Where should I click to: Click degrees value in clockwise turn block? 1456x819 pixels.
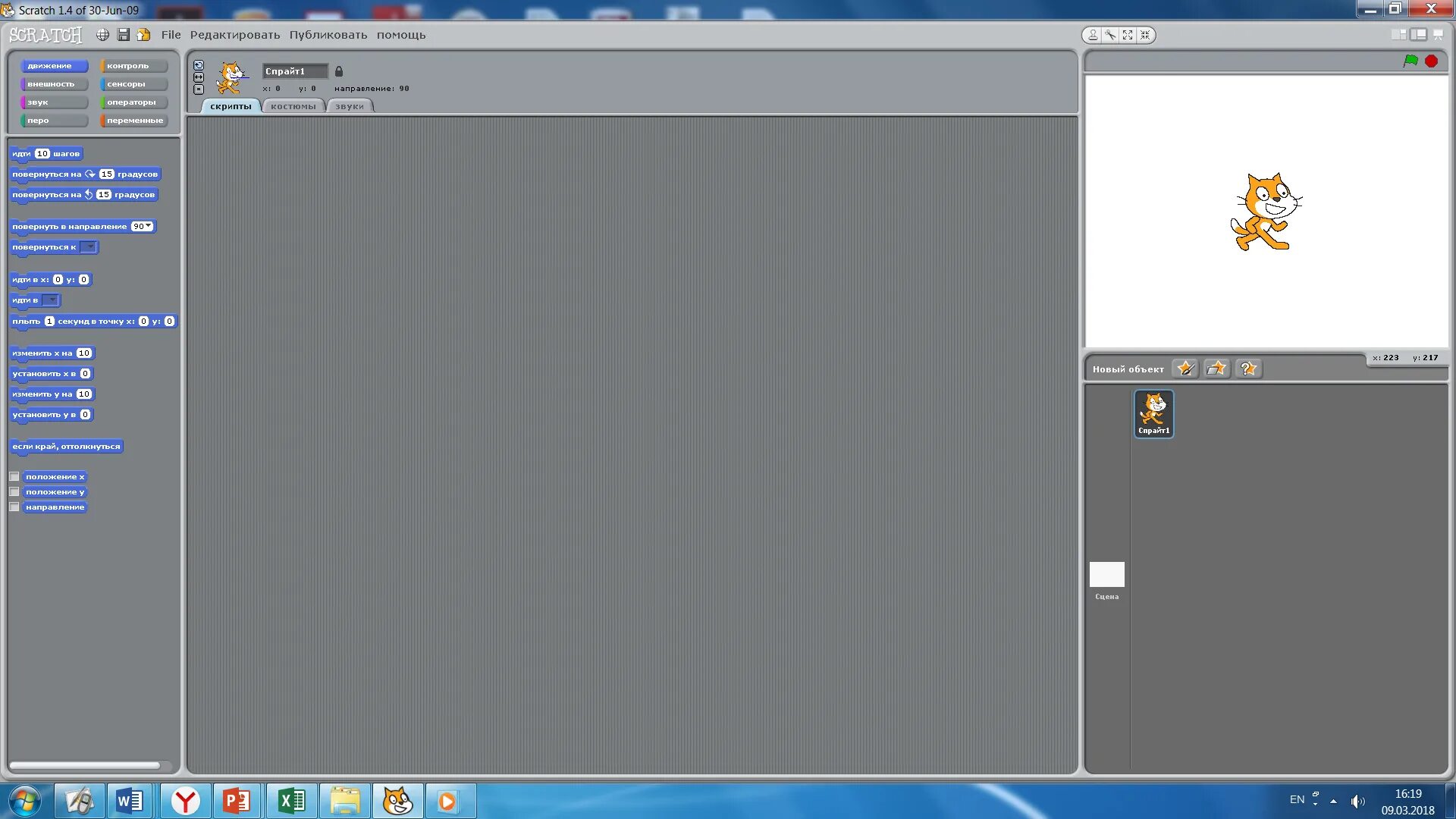click(106, 174)
